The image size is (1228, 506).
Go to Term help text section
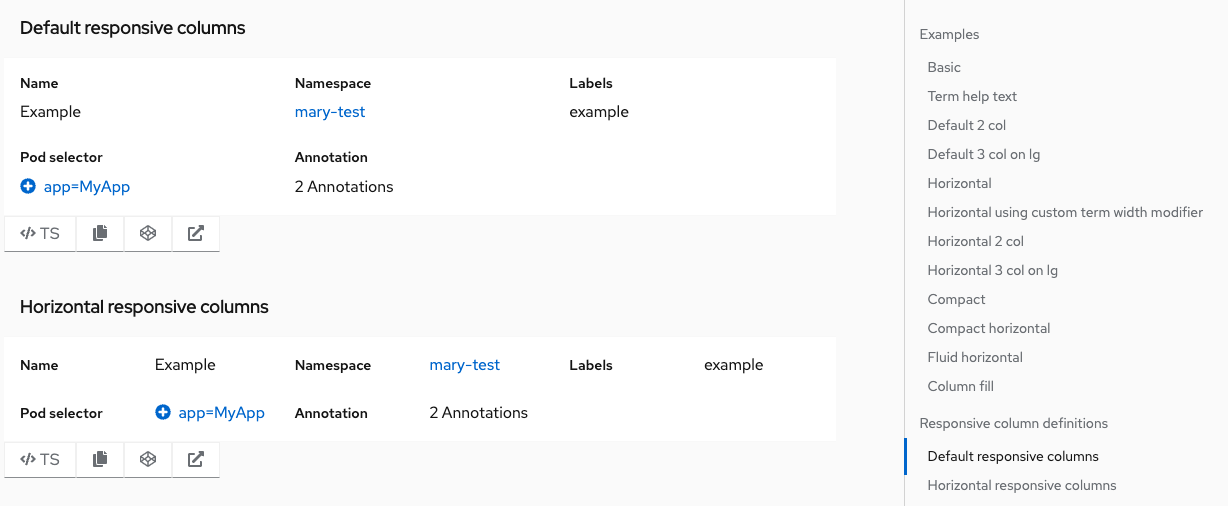coord(972,96)
